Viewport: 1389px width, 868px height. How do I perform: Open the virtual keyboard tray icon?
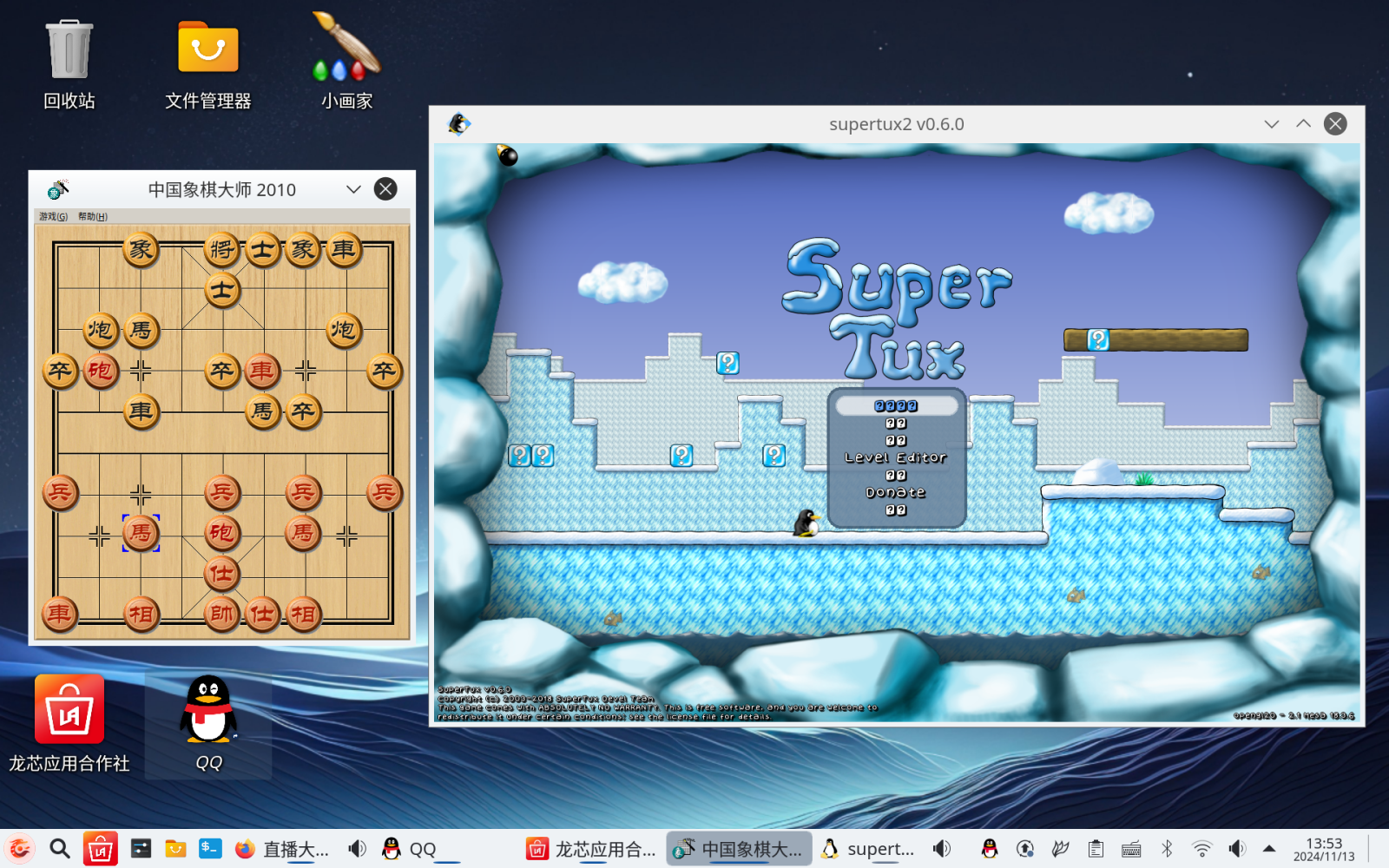pyautogui.click(x=1131, y=849)
